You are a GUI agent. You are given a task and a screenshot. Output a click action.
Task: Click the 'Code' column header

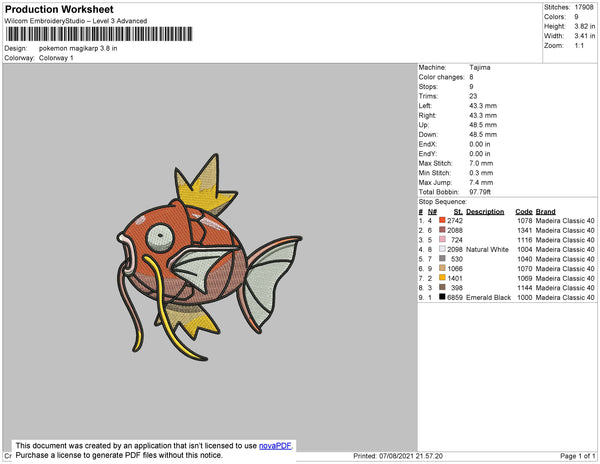[x=523, y=212]
